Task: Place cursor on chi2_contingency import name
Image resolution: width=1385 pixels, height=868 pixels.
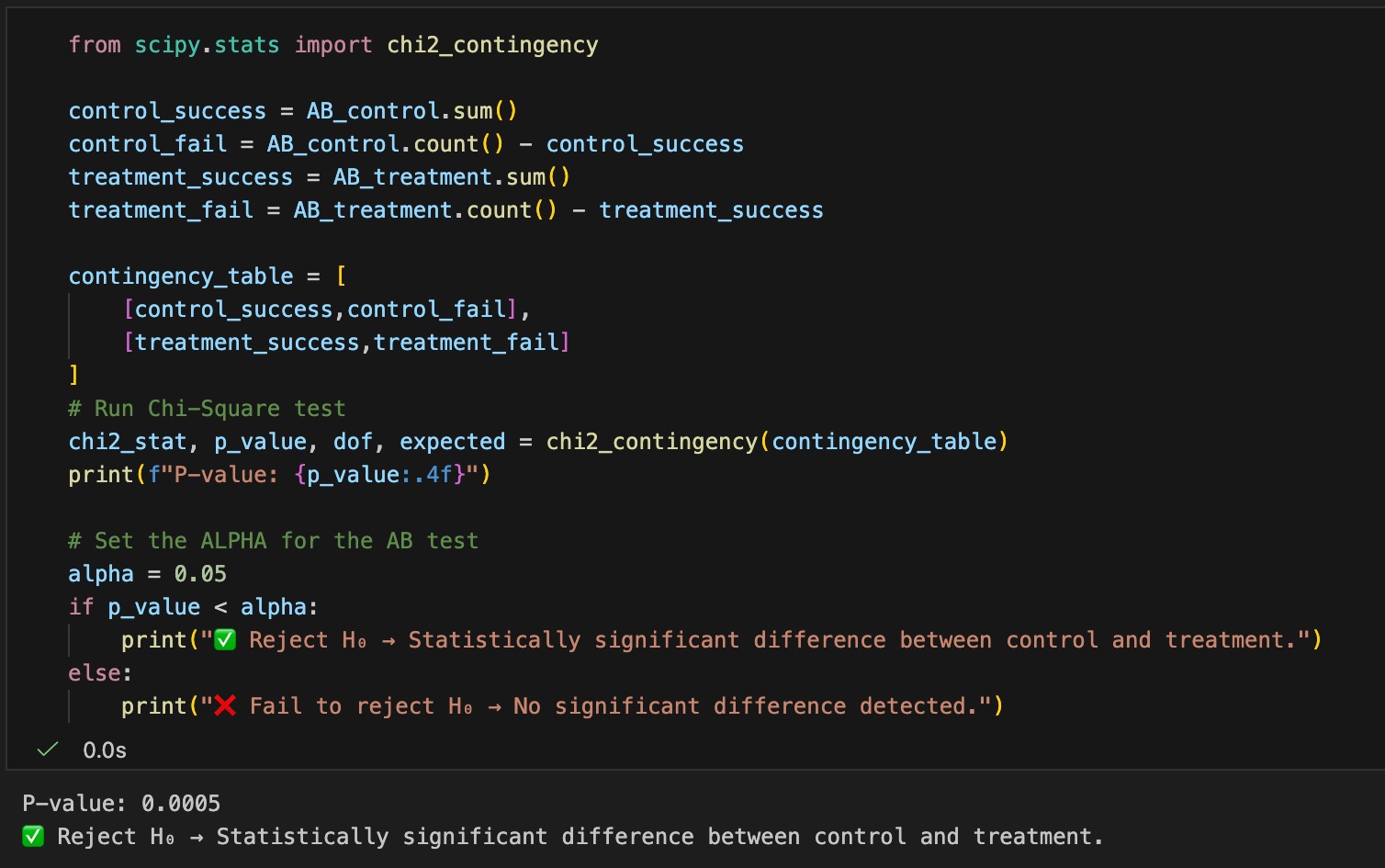Action: [x=492, y=45]
